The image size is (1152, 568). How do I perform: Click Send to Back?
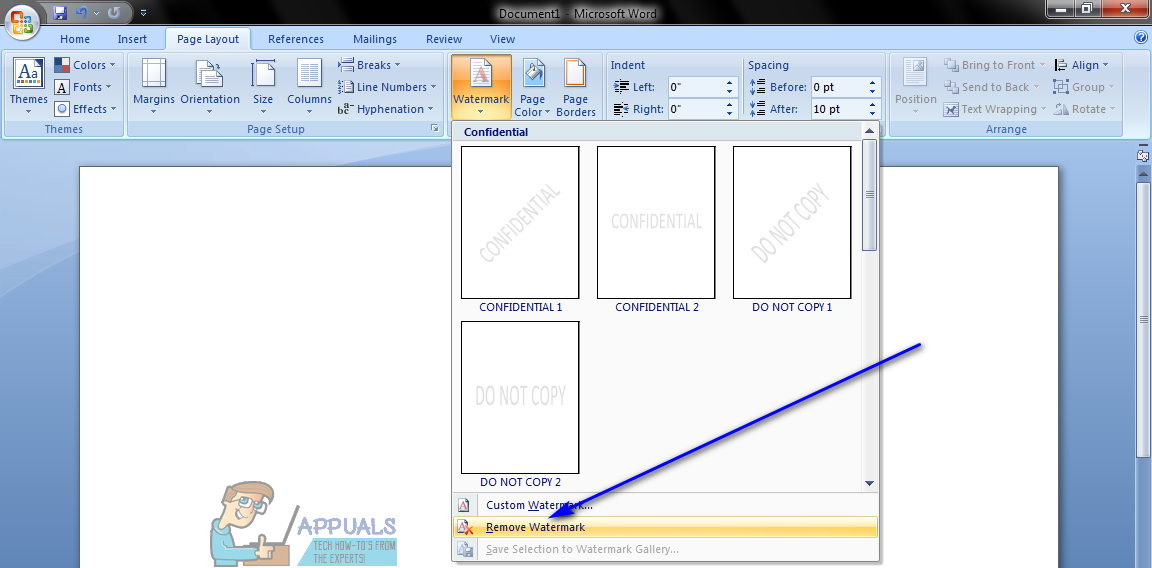(x=992, y=87)
